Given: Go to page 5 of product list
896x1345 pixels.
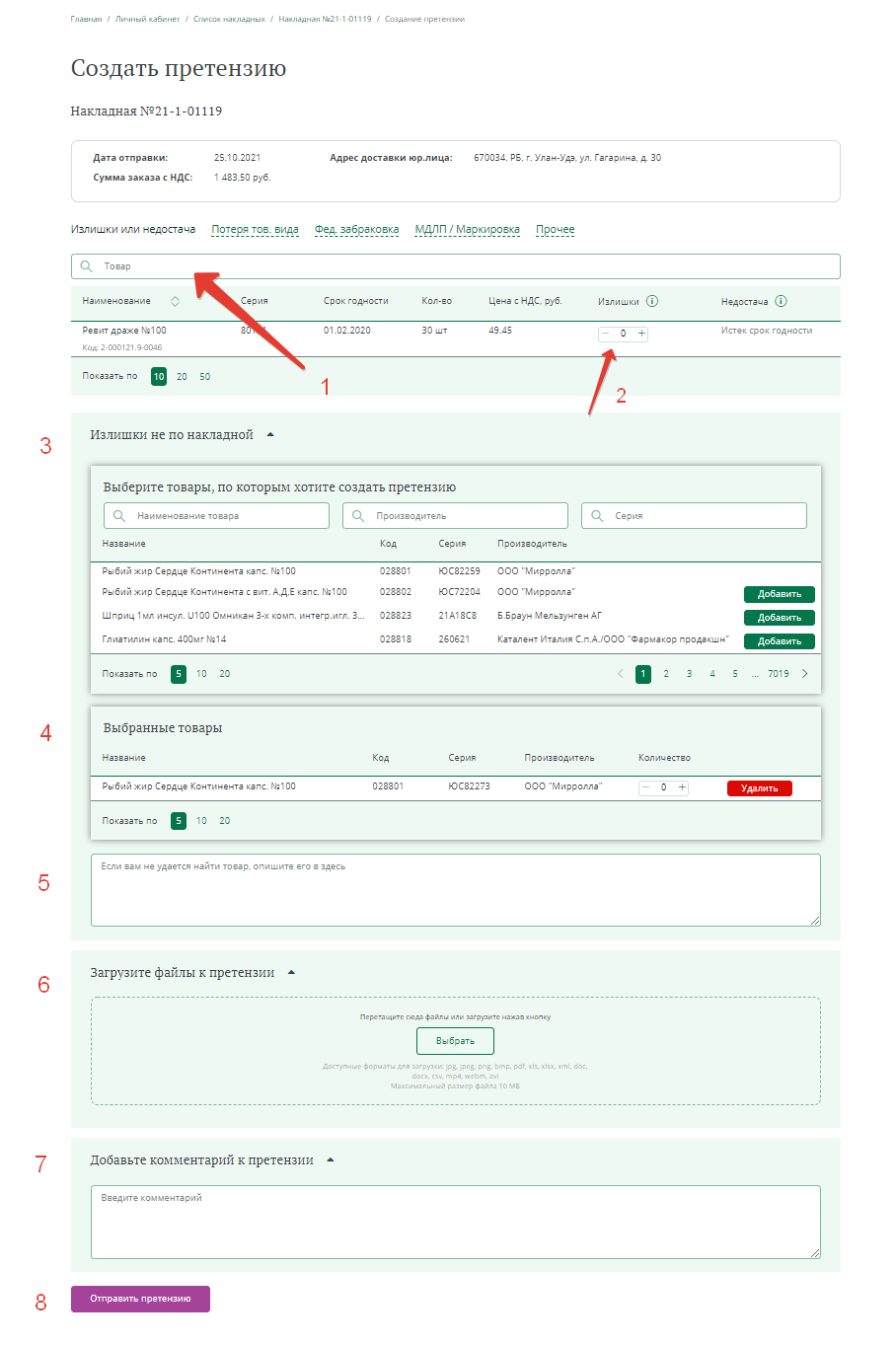Looking at the screenshot, I should pyautogui.click(x=735, y=674).
